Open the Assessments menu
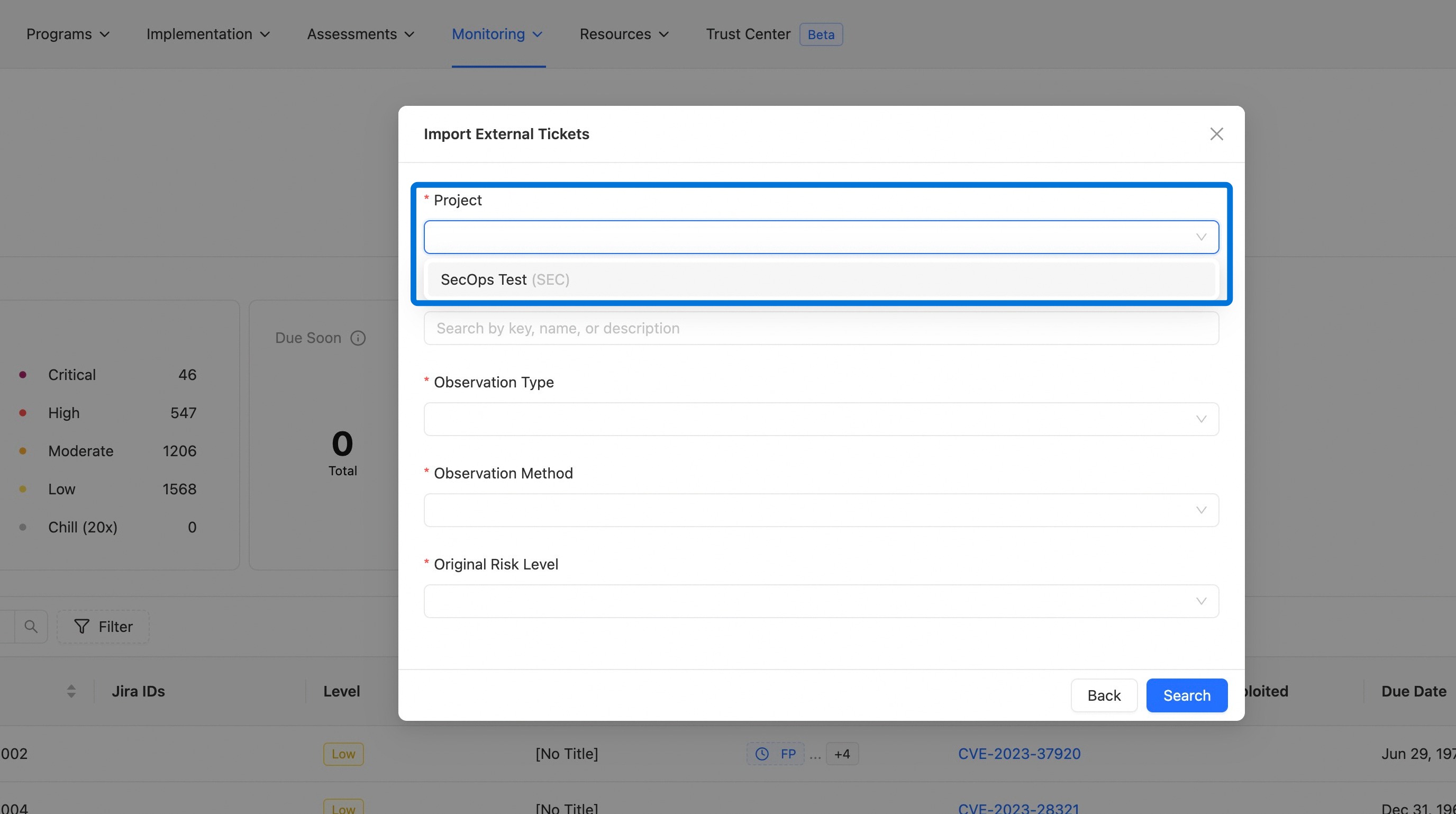The width and height of the screenshot is (1456, 814). [x=361, y=34]
